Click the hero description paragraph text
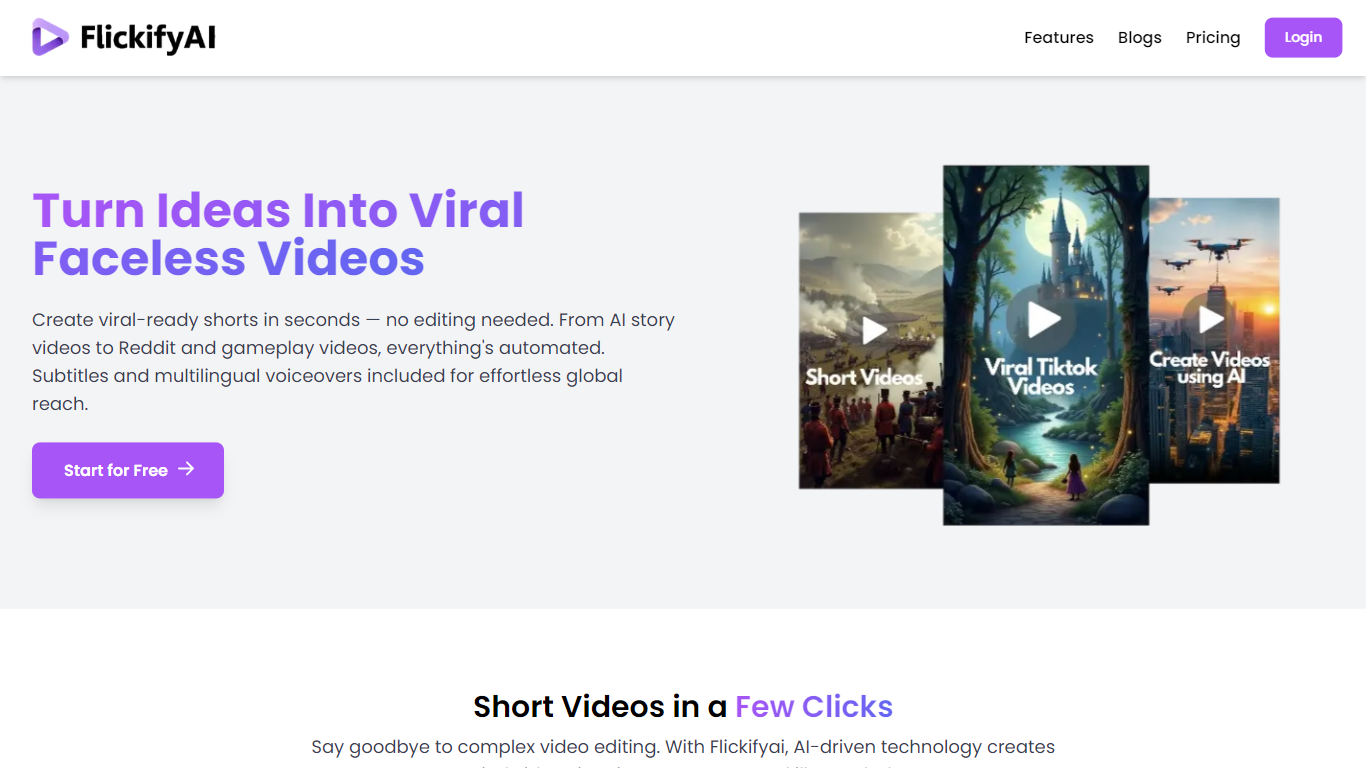1366x768 pixels. pos(354,362)
